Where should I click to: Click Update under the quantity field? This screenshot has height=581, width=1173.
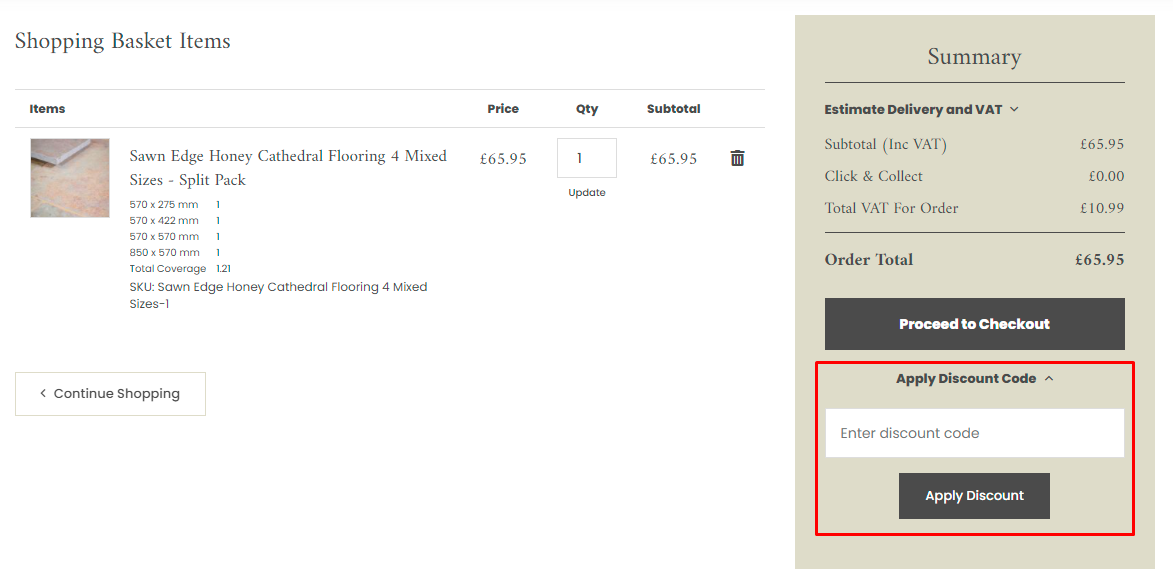tap(586, 193)
